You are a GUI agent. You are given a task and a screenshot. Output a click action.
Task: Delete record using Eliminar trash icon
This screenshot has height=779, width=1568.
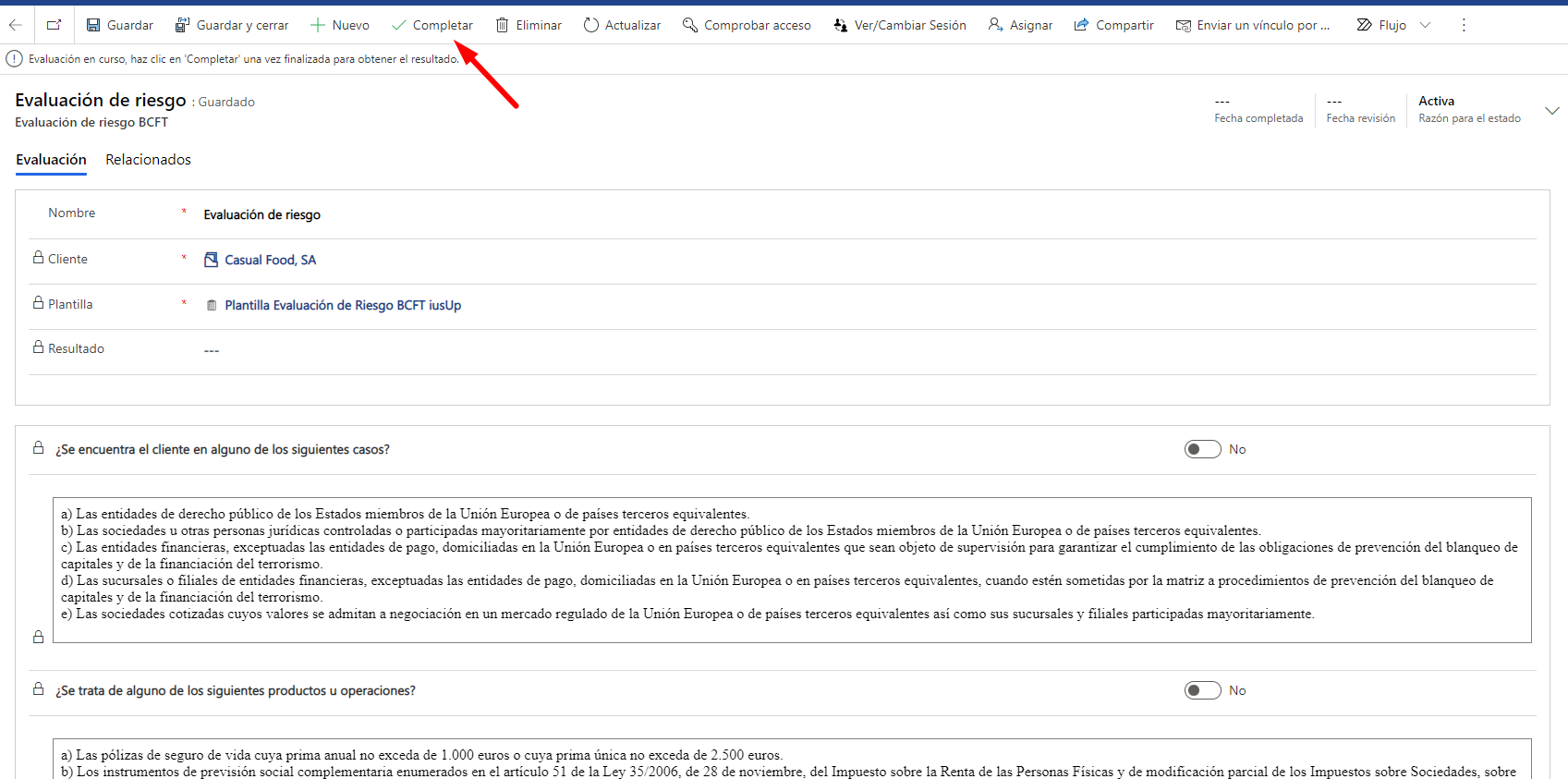pyautogui.click(x=503, y=25)
